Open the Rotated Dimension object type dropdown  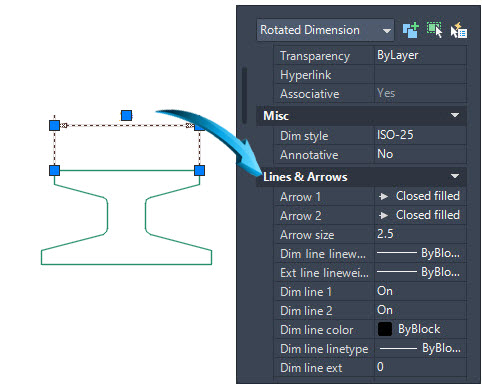[325, 30]
